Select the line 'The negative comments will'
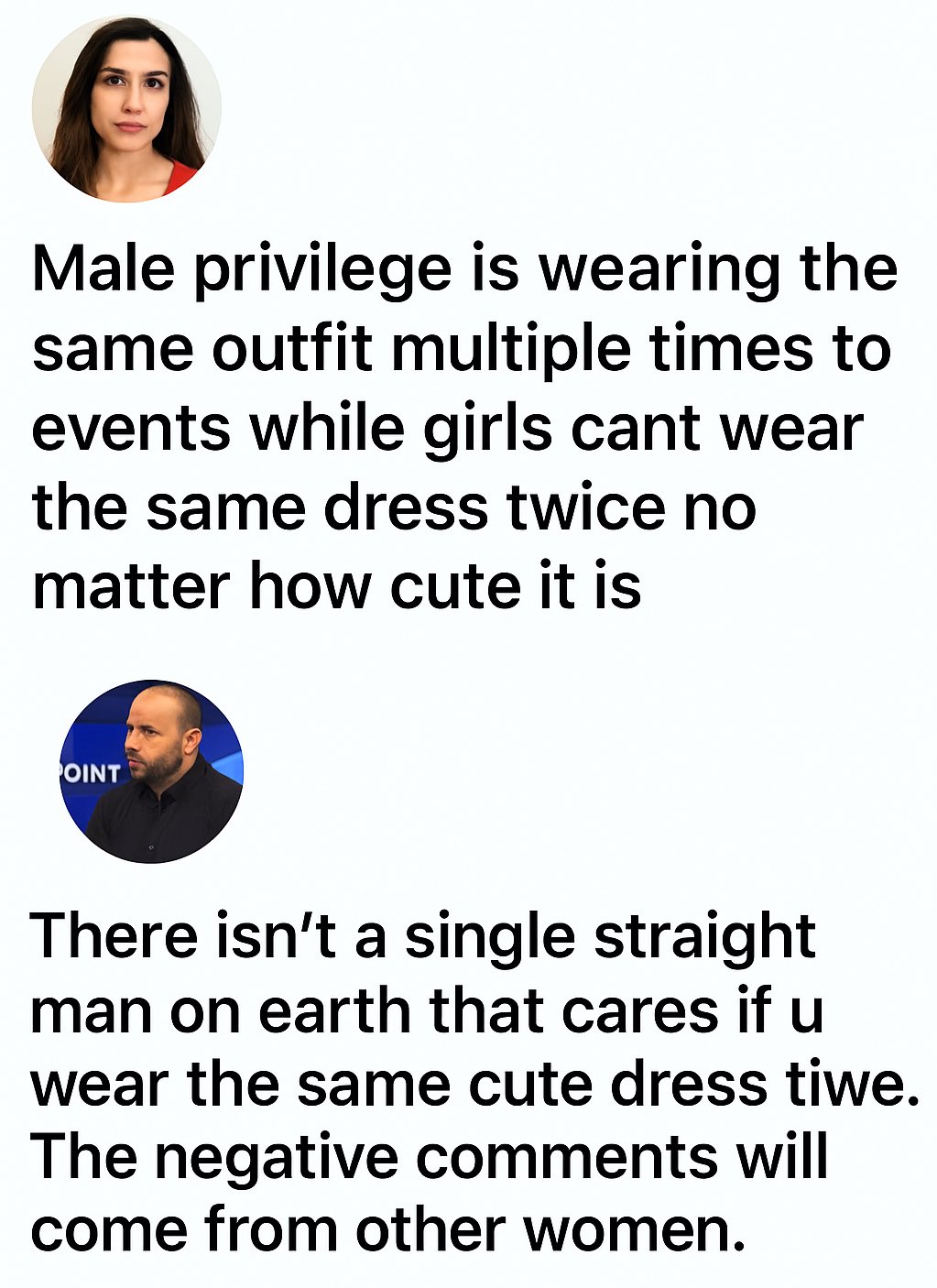This screenshot has width=937, height=1288. pos(430,1157)
